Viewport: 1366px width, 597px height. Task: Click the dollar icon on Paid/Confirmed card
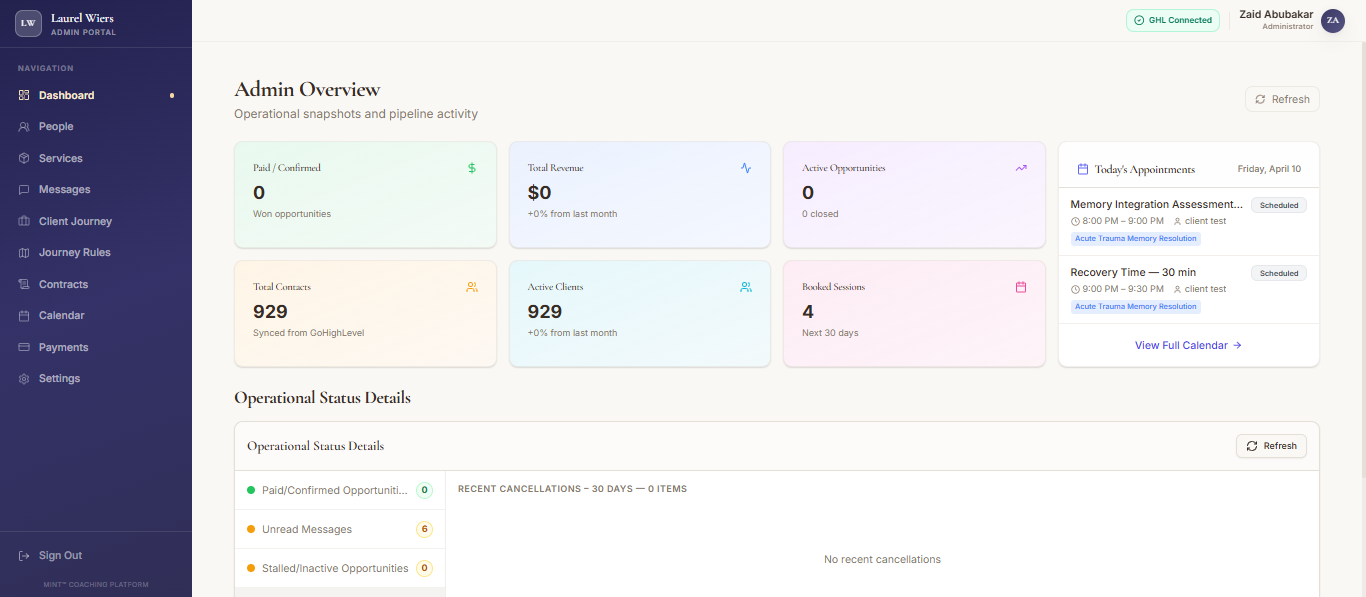[472, 168]
